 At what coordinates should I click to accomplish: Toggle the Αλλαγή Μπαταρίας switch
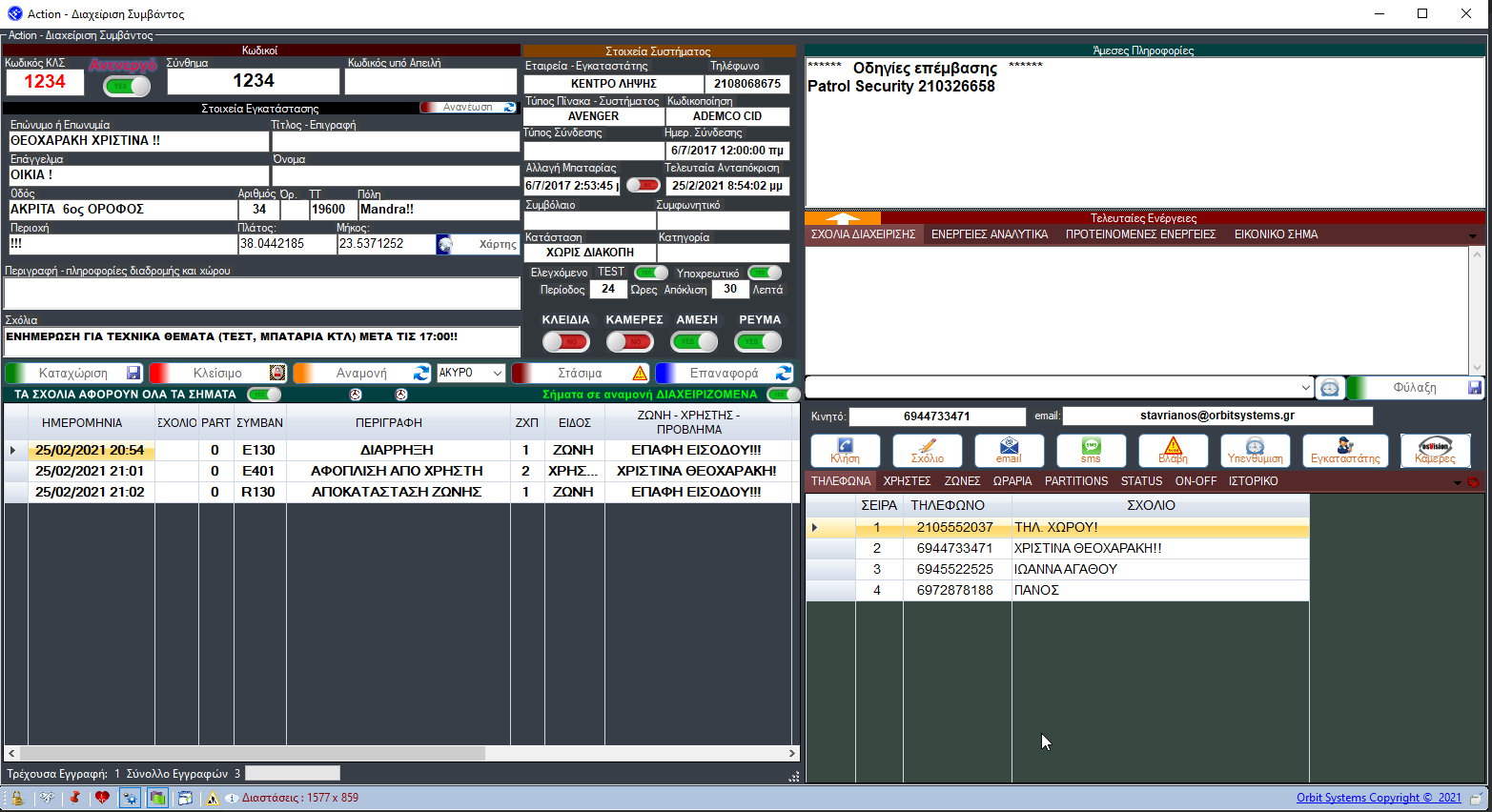643,185
